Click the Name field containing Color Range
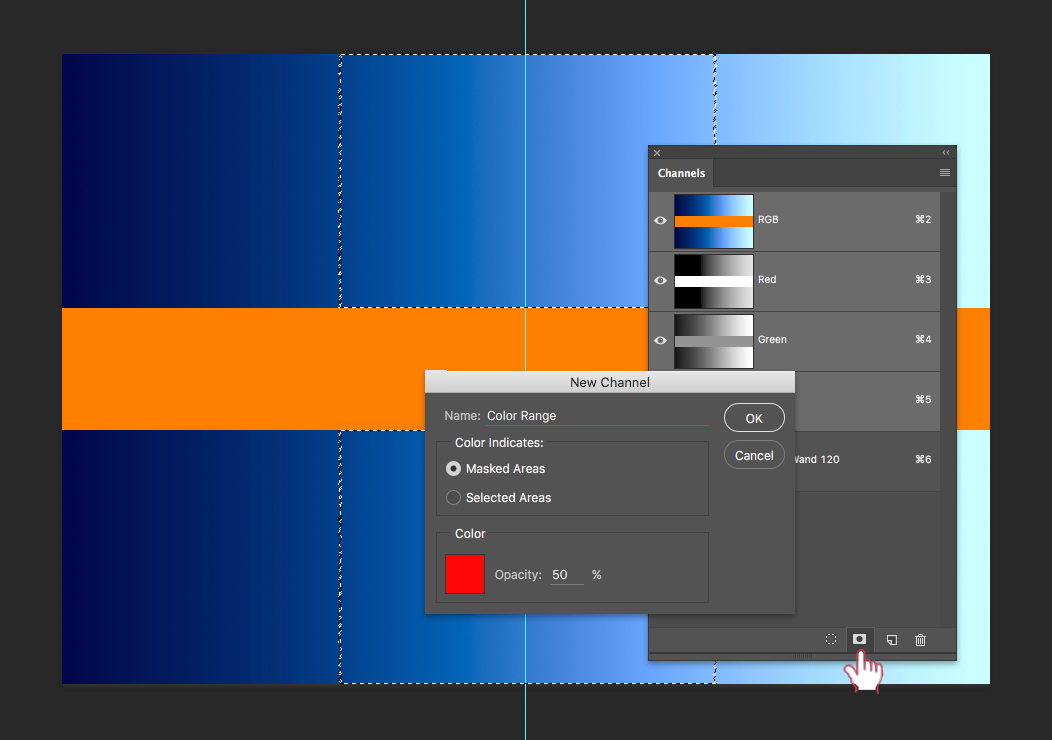Screen dimensions: 1052x740 596,416
